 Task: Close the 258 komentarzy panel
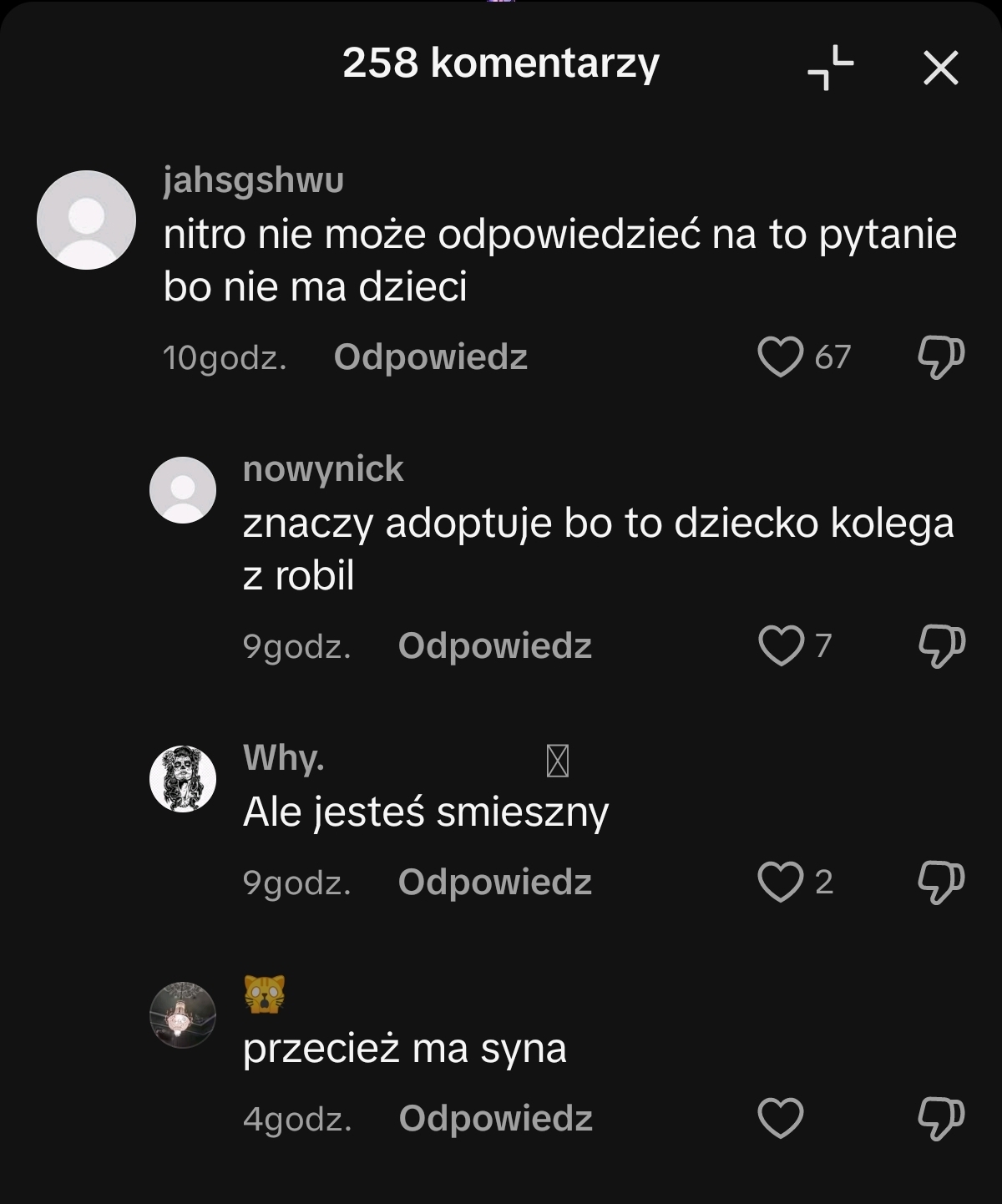click(941, 68)
